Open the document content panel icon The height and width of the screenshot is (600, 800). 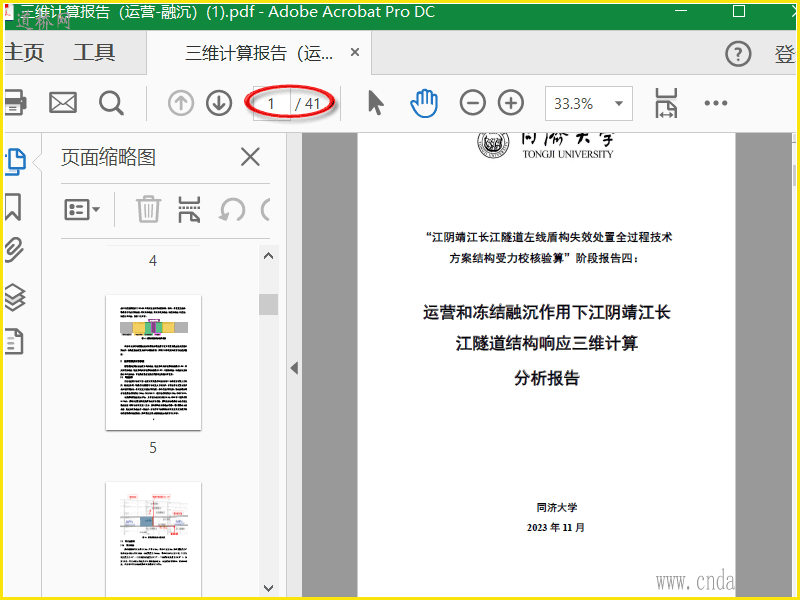point(14,341)
